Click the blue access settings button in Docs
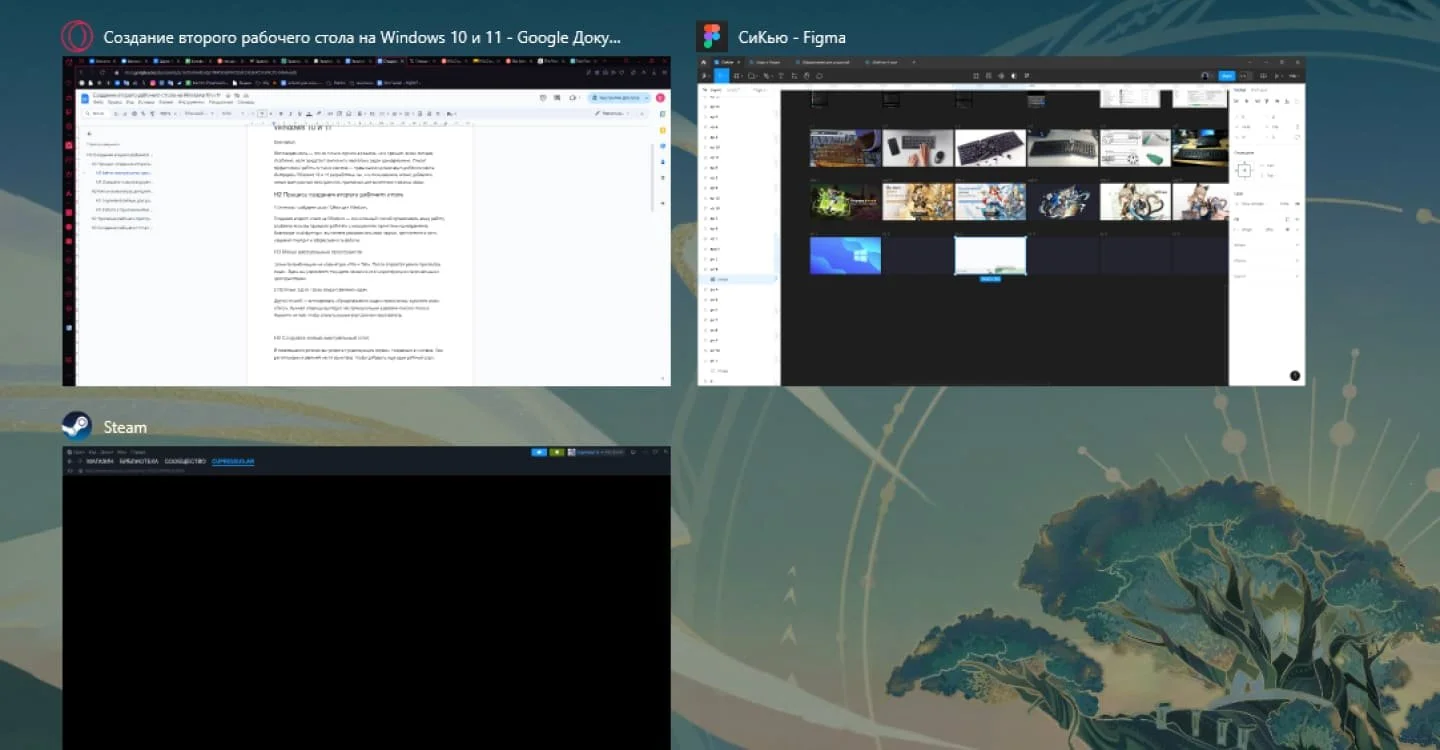Image resolution: width=1440 pixels, height=750 pixels. tap(618, 98)
